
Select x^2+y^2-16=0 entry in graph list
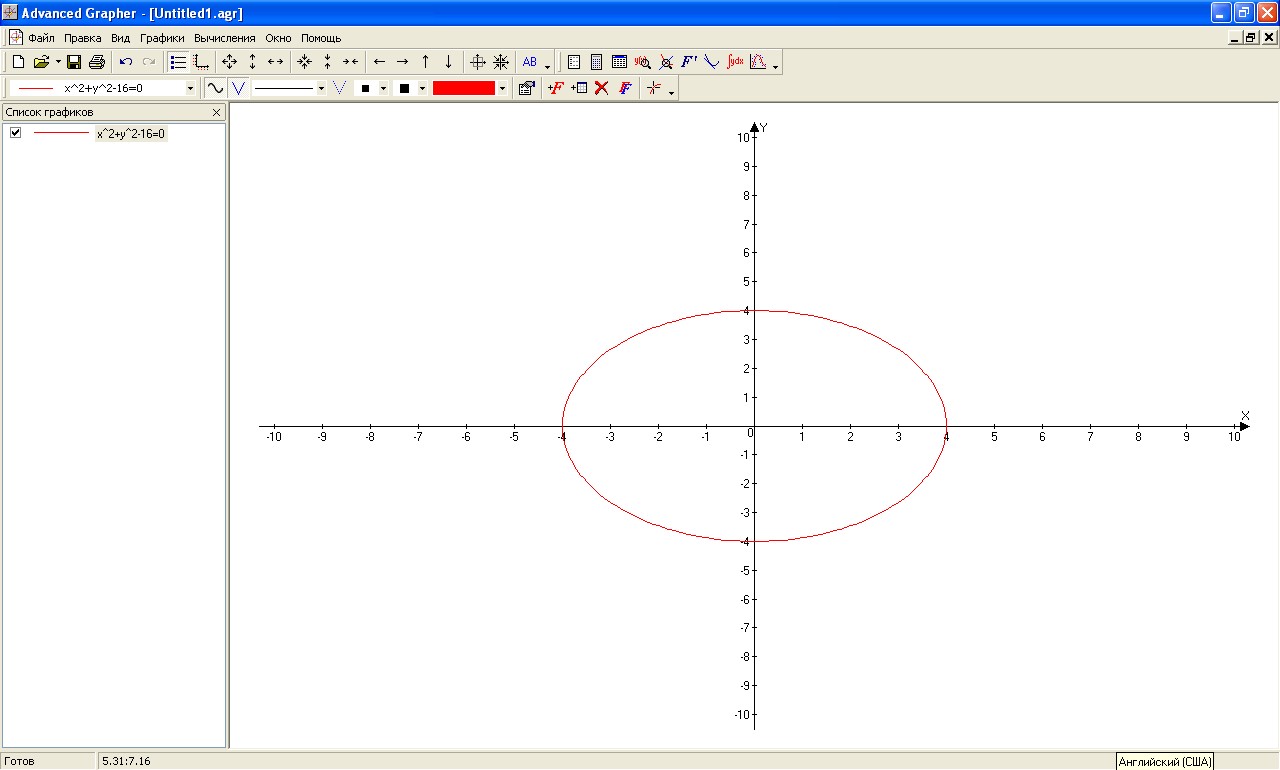click(x=131, y=133)
